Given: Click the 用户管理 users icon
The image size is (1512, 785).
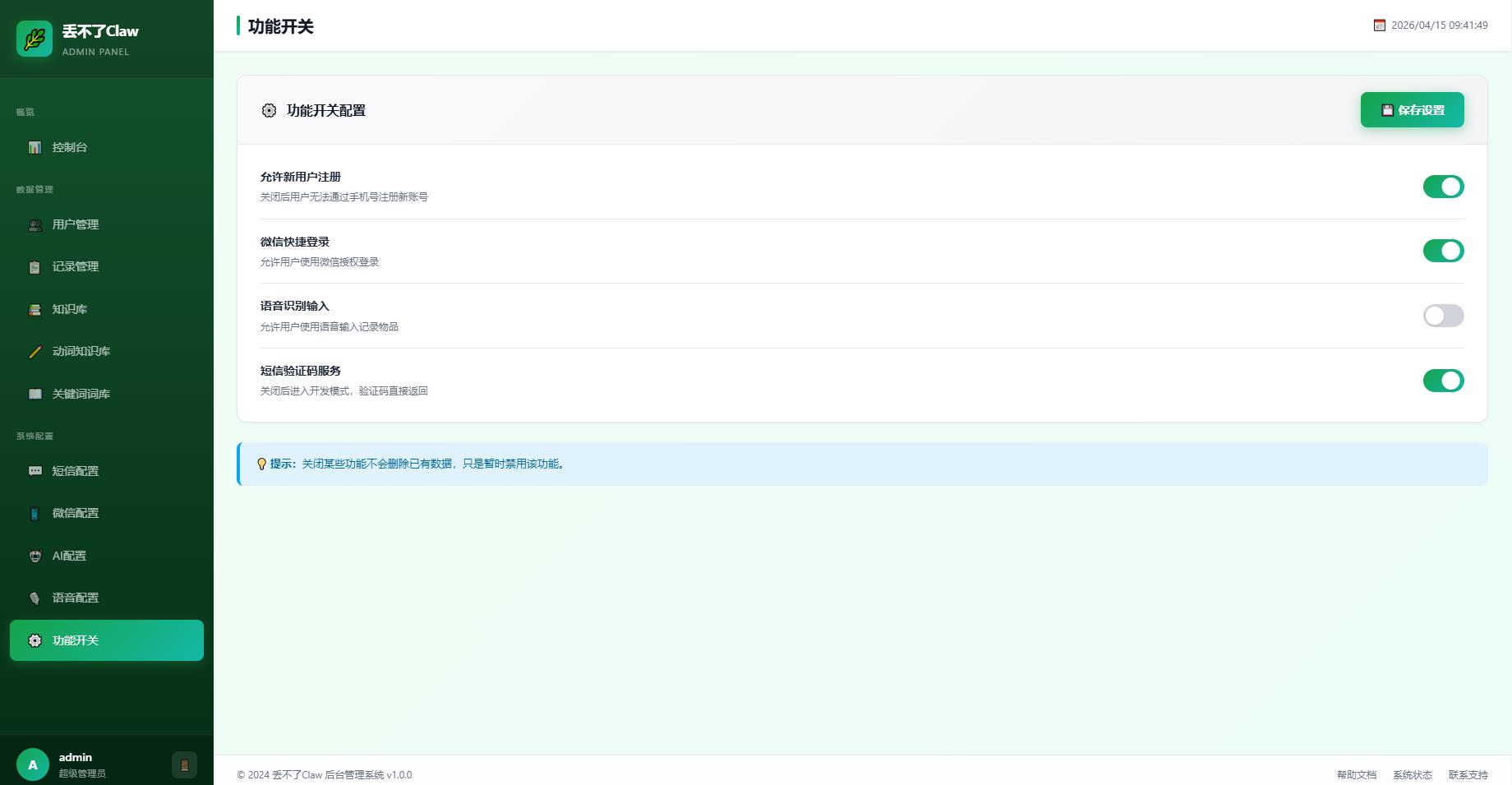Looking at the screenshot, I should pos(35,224).
